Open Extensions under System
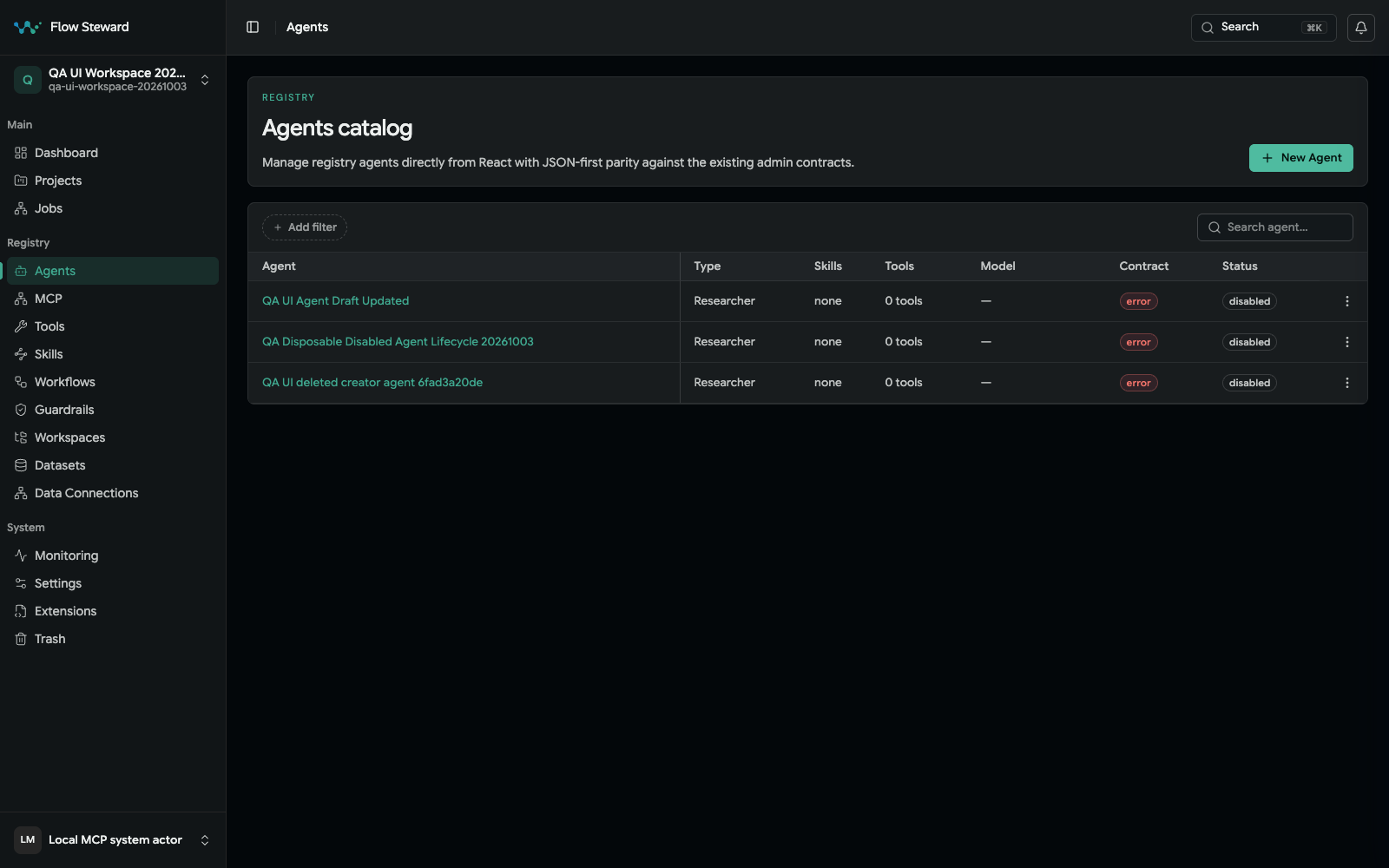The height and width of the screenshot is (868, 1389). (113, 611)
